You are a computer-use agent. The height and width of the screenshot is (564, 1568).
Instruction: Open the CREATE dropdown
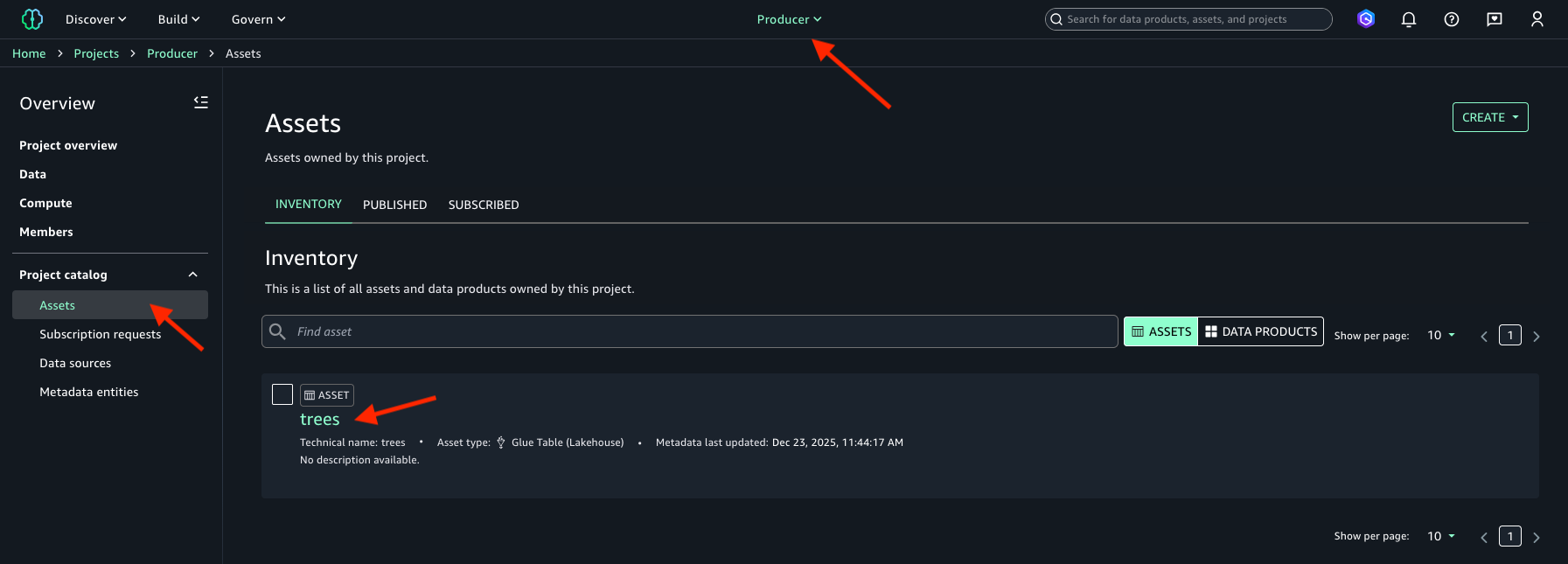pyautogui.click(x=1490, y=117)
